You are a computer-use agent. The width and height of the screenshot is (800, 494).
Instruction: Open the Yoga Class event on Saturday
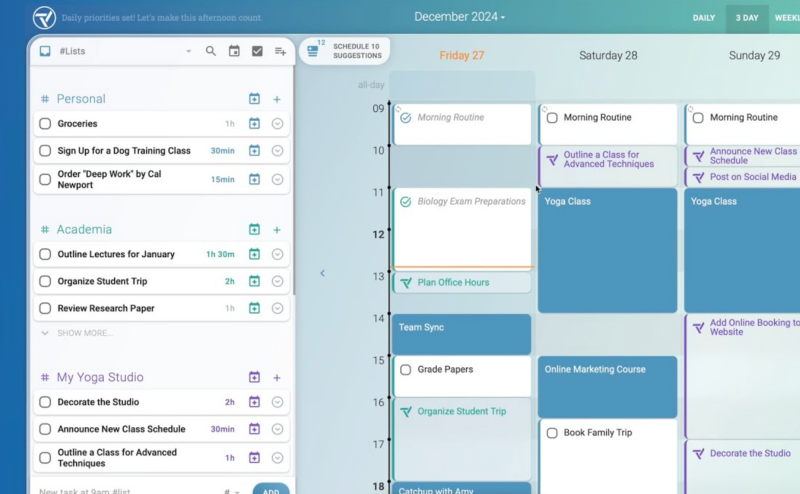click(x=607, y=250)
